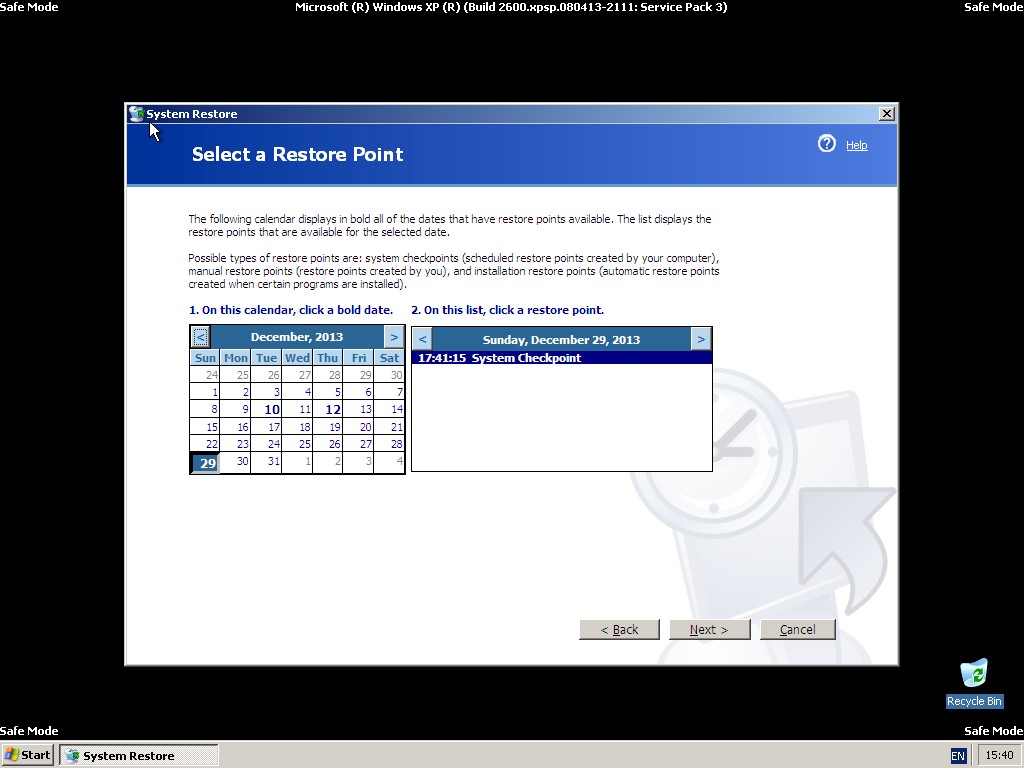Select bold date 10 on calendar

click(x=266, y=409)
